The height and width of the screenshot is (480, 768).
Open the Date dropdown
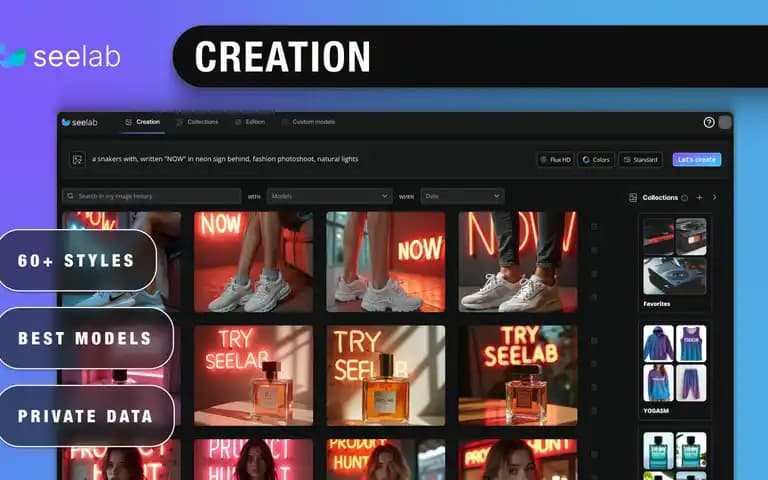[x=462, y=196]
